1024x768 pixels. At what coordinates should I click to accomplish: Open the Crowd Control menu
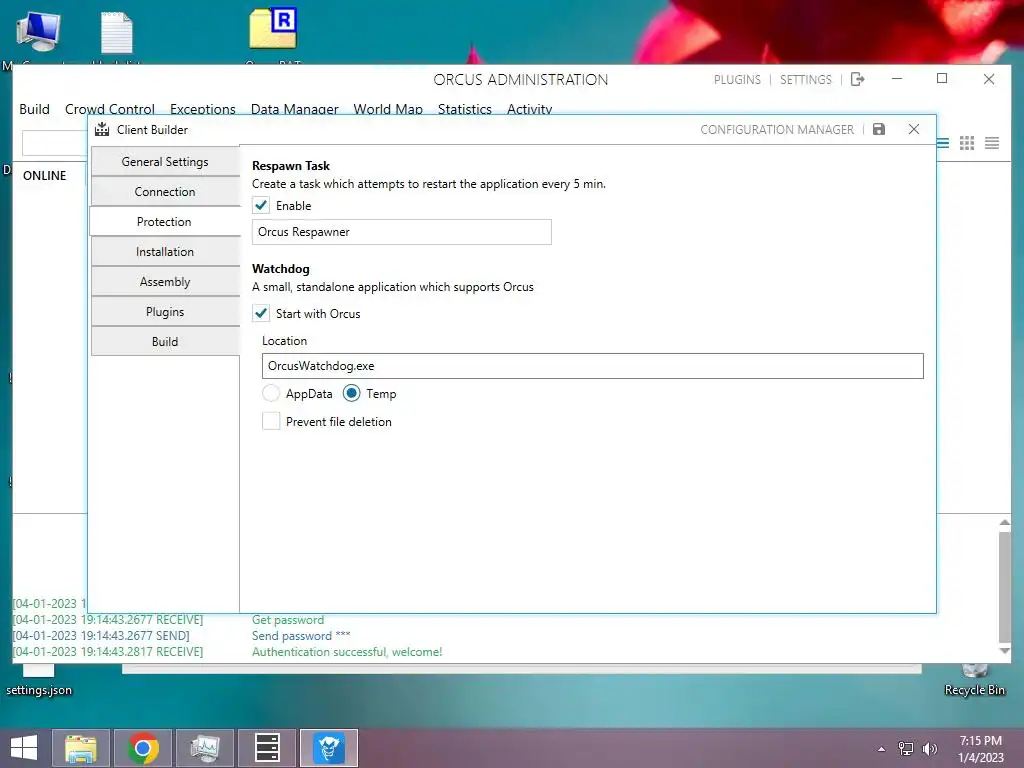click(110, 108)
